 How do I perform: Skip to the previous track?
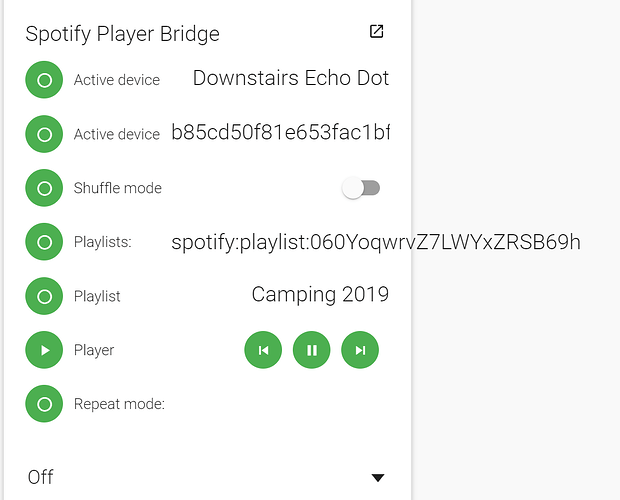click(x=263, y=350)
